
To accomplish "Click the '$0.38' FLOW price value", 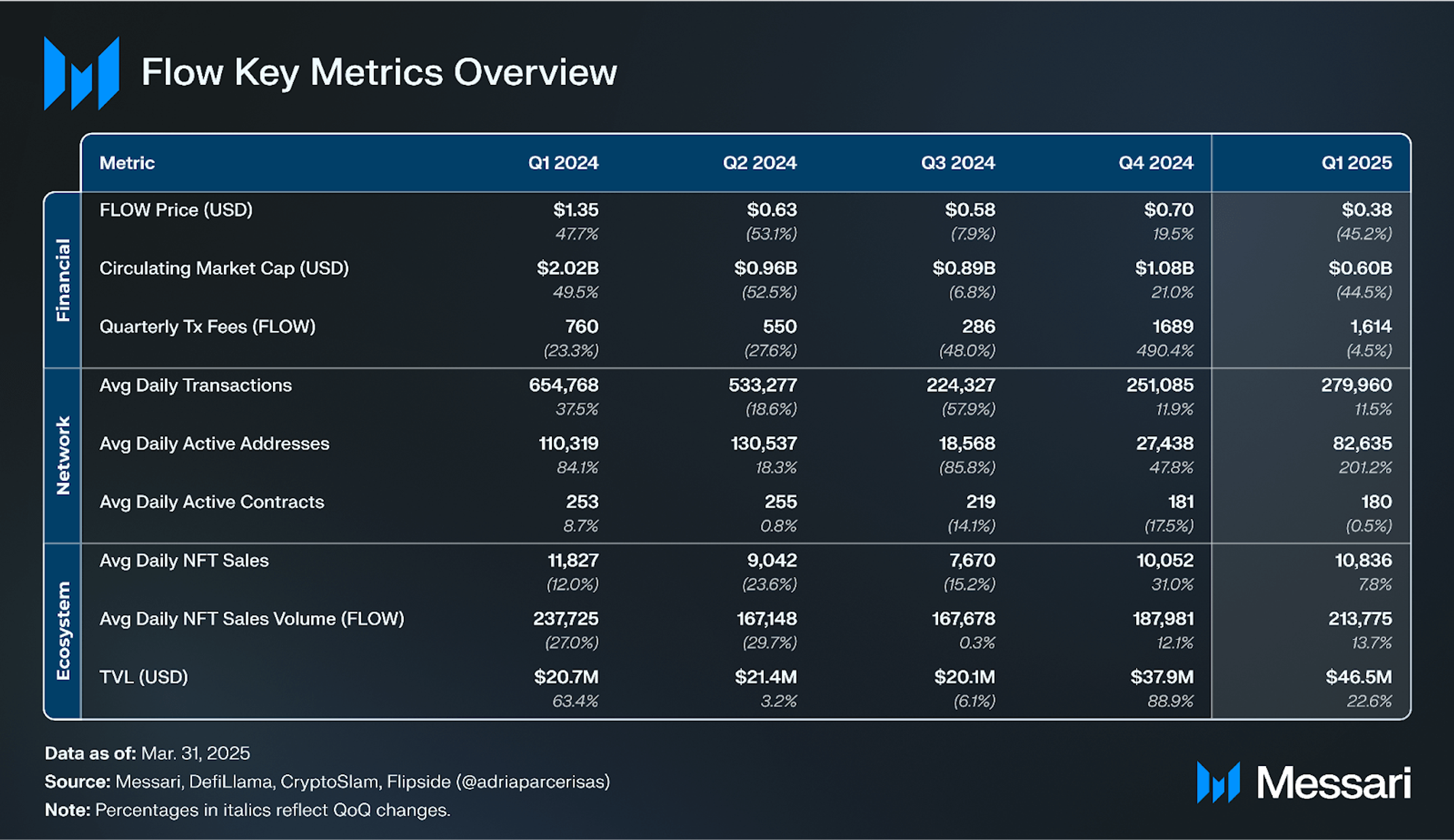I will pos(1366,210).
